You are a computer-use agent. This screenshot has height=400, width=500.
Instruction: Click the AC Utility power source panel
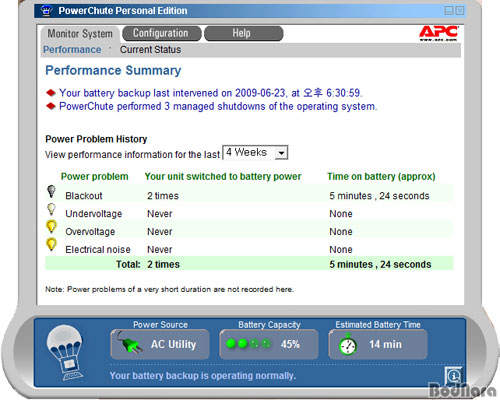[160, 344]
